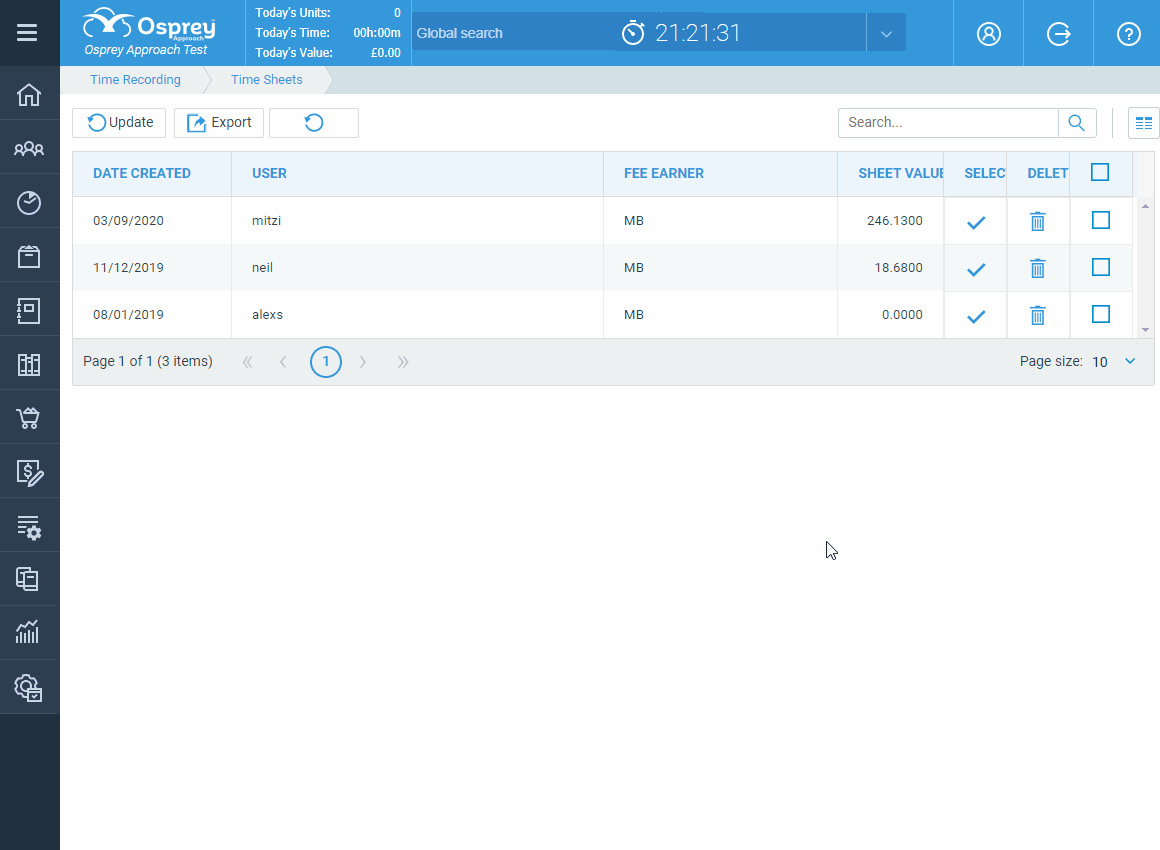1160x850 pixels.
Task: Click the logout arrow icon
Action: [x=1059, y=33]
